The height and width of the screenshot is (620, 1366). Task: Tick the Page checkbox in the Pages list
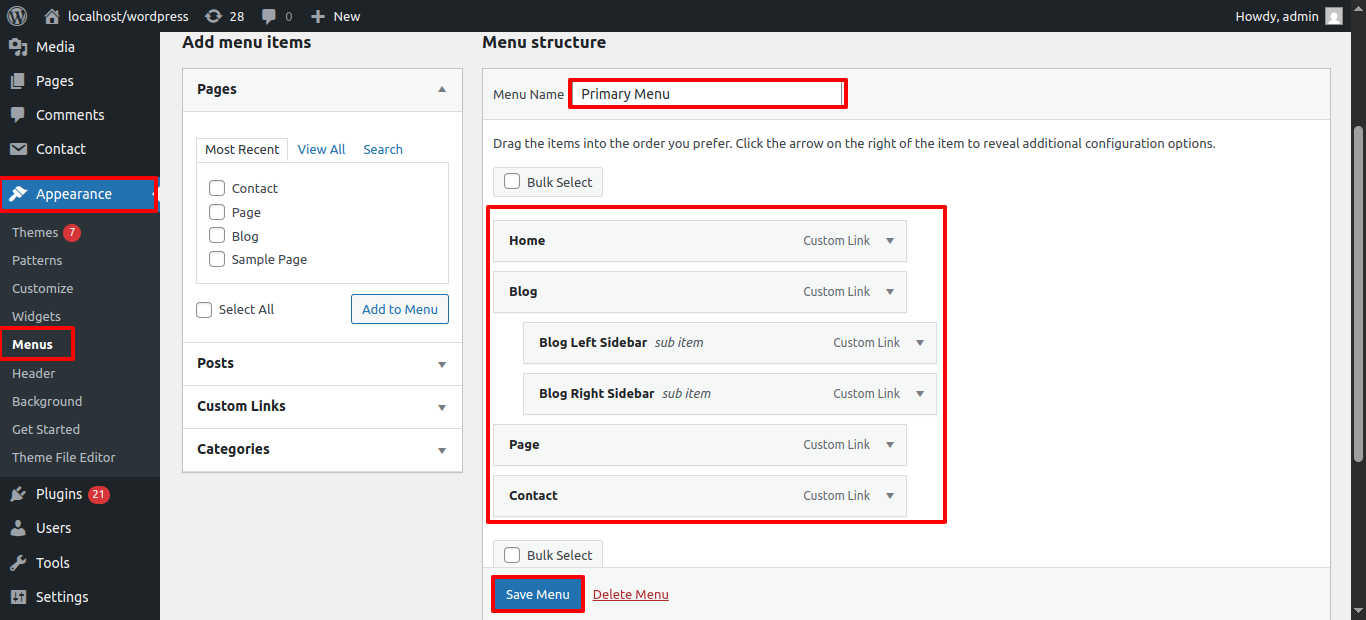[217, 212]
